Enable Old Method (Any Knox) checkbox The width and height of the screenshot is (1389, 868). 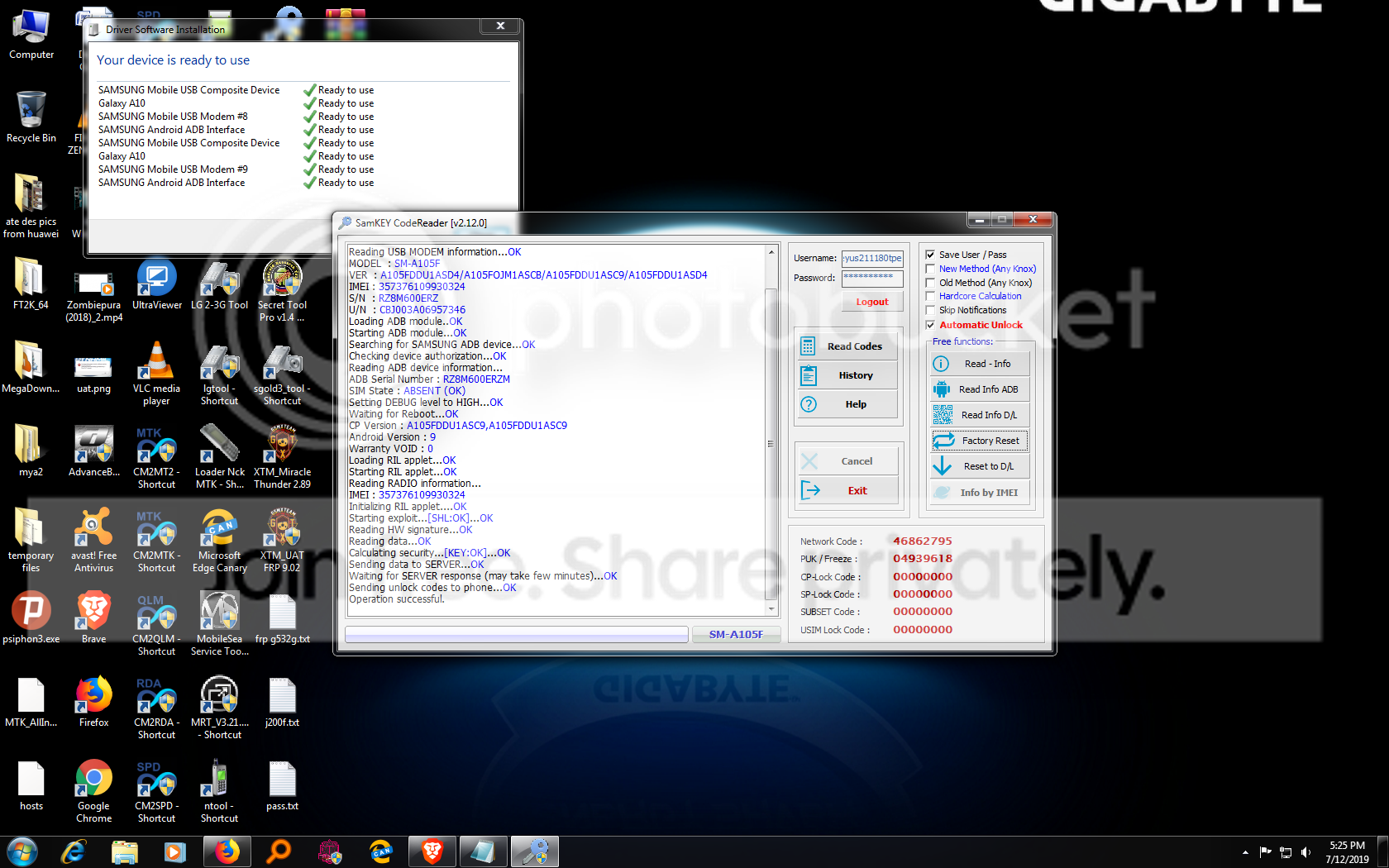[x=930, y=283]
